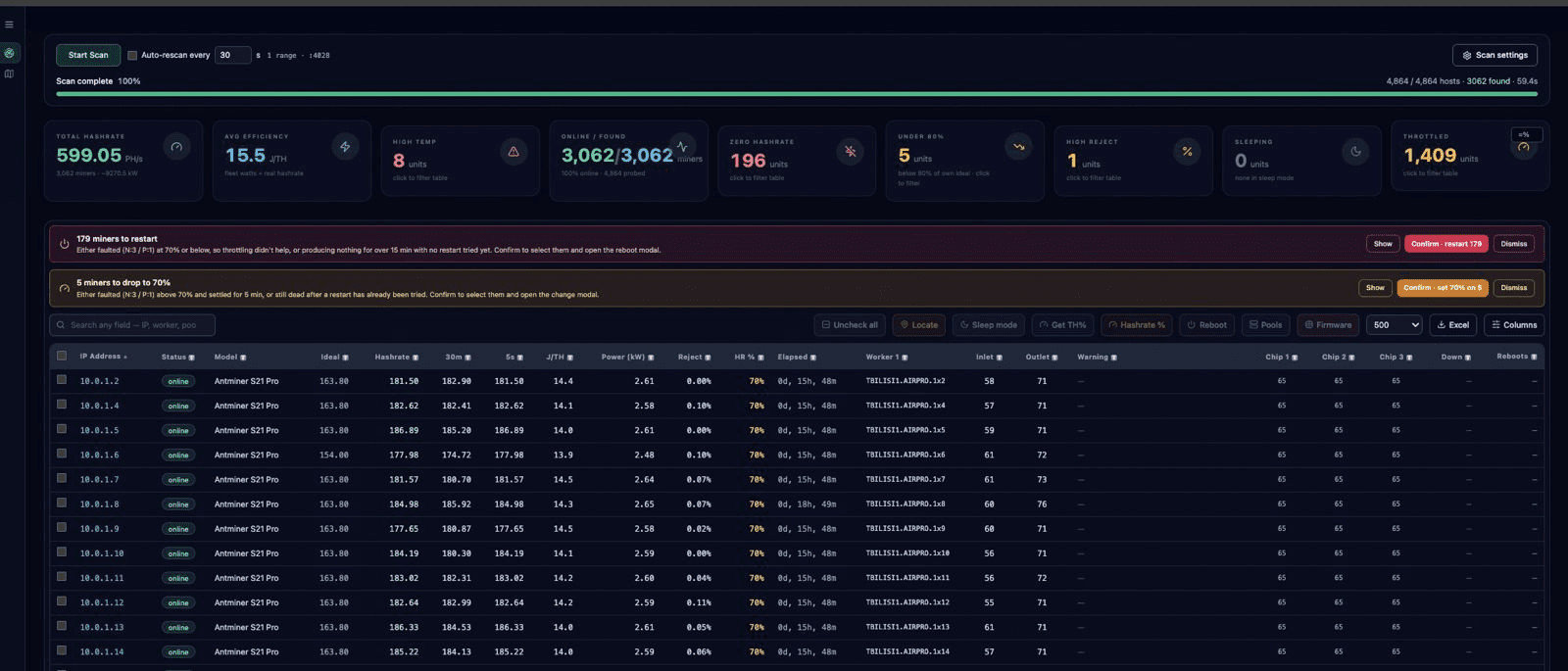
Task: Click the Pools toolbar button
Action: [1265, 325]
